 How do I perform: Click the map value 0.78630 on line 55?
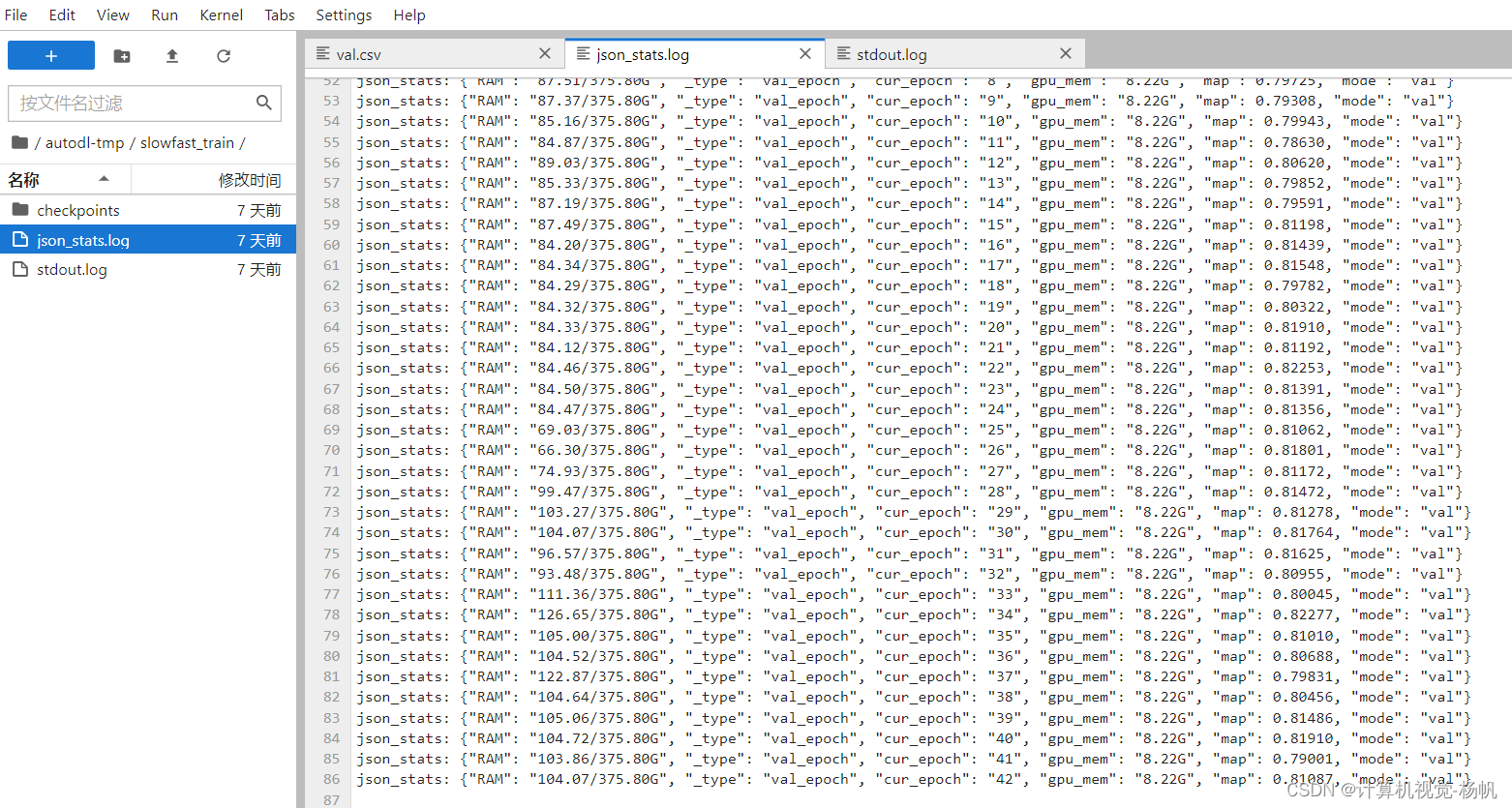1295,142
